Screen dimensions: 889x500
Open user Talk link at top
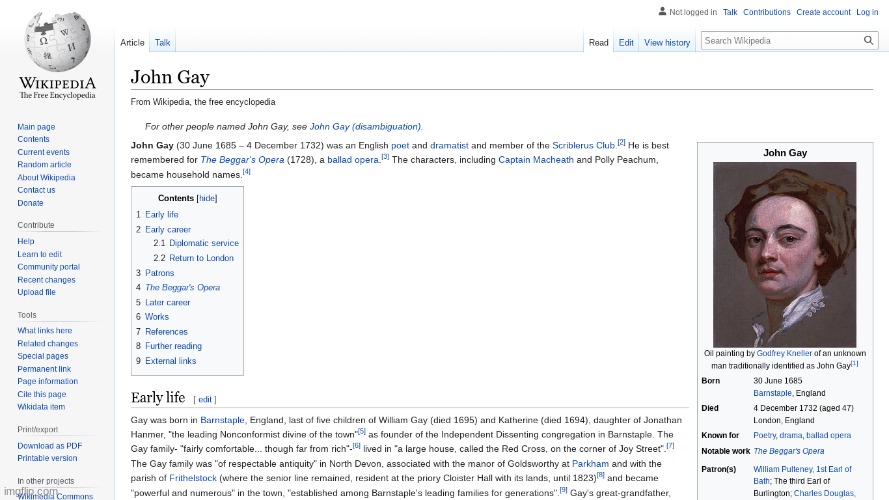(730, 12)
